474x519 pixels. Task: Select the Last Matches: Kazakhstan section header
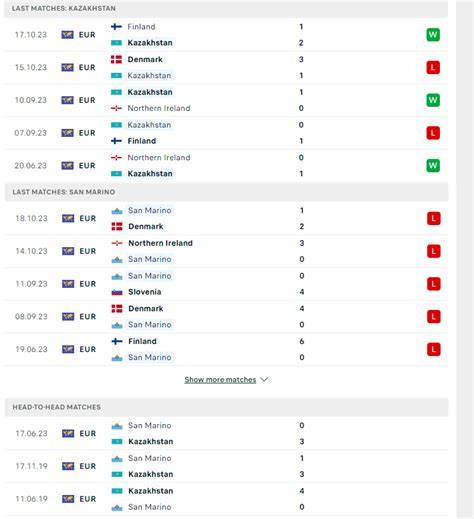click(x=226, y=8)
